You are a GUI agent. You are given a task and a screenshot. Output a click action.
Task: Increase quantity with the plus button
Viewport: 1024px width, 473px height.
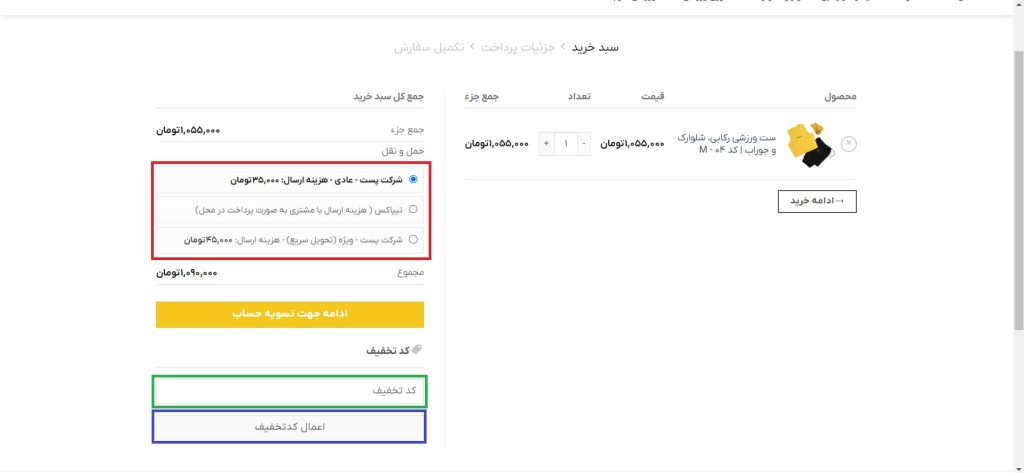[x=546, y=144]
